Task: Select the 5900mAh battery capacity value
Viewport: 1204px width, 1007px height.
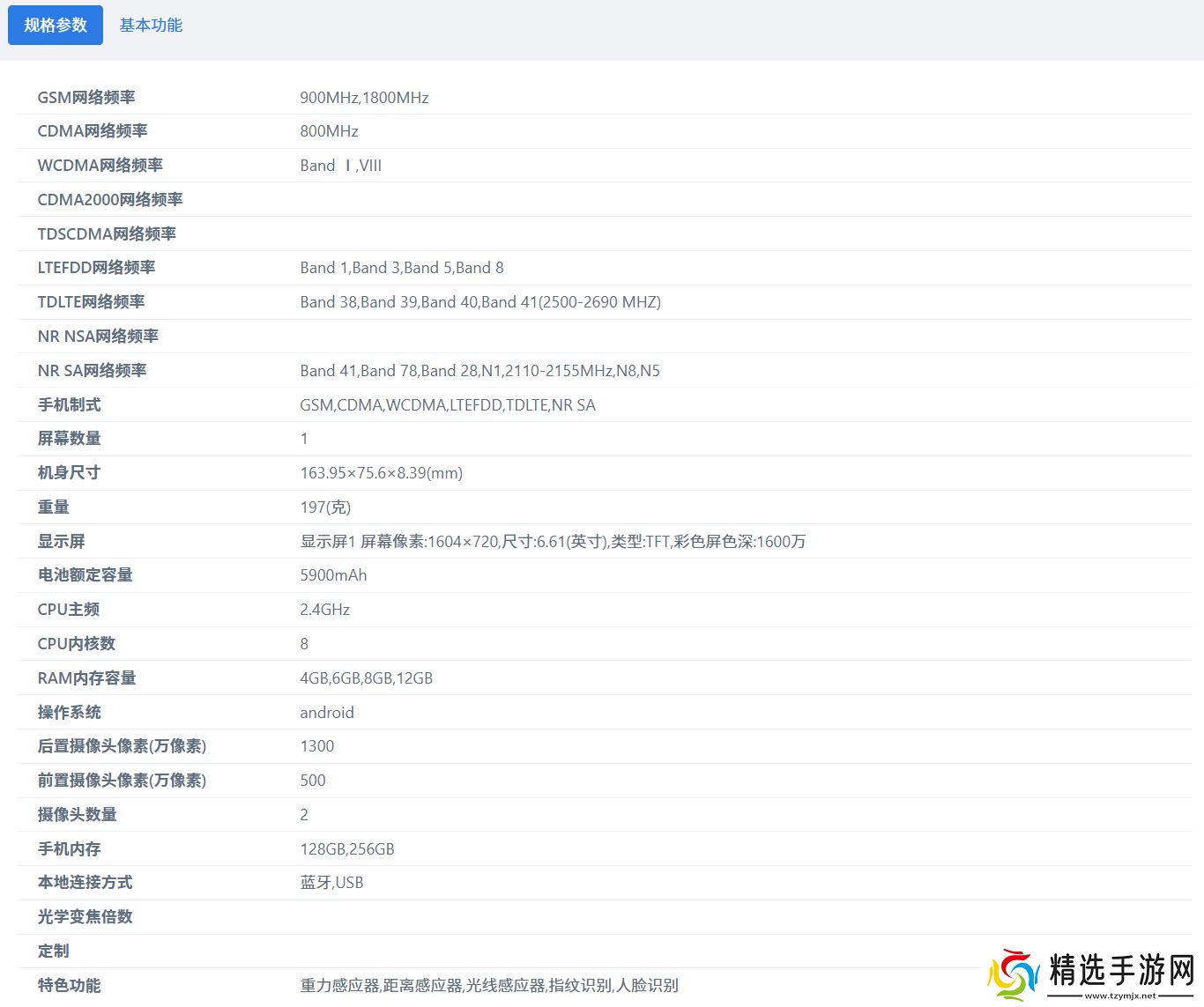Action: (333, 575)
